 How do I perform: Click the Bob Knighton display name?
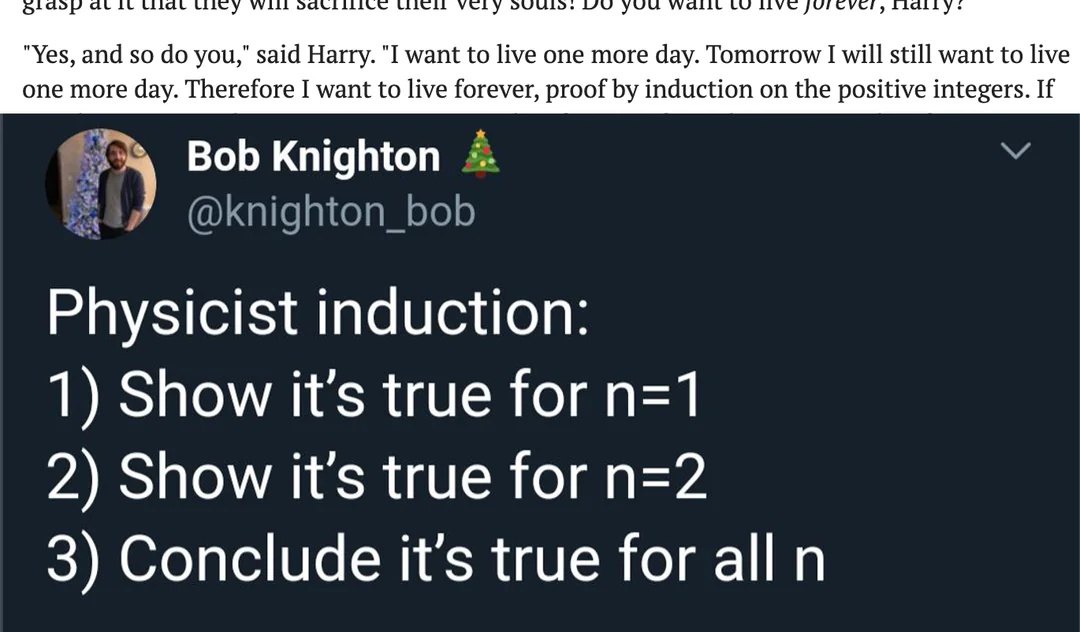(313, 157)
